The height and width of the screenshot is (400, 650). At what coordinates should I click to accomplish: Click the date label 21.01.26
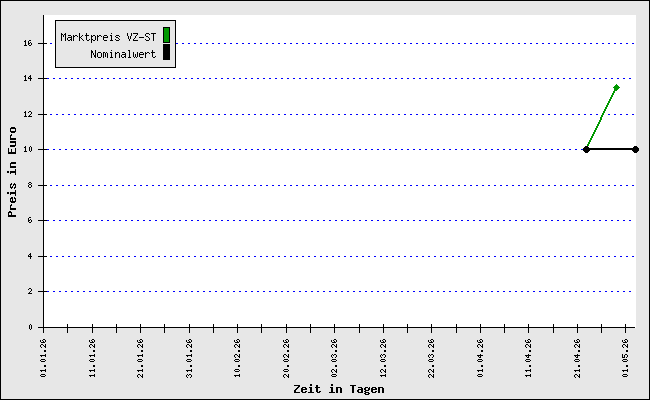tap(141, 358)
